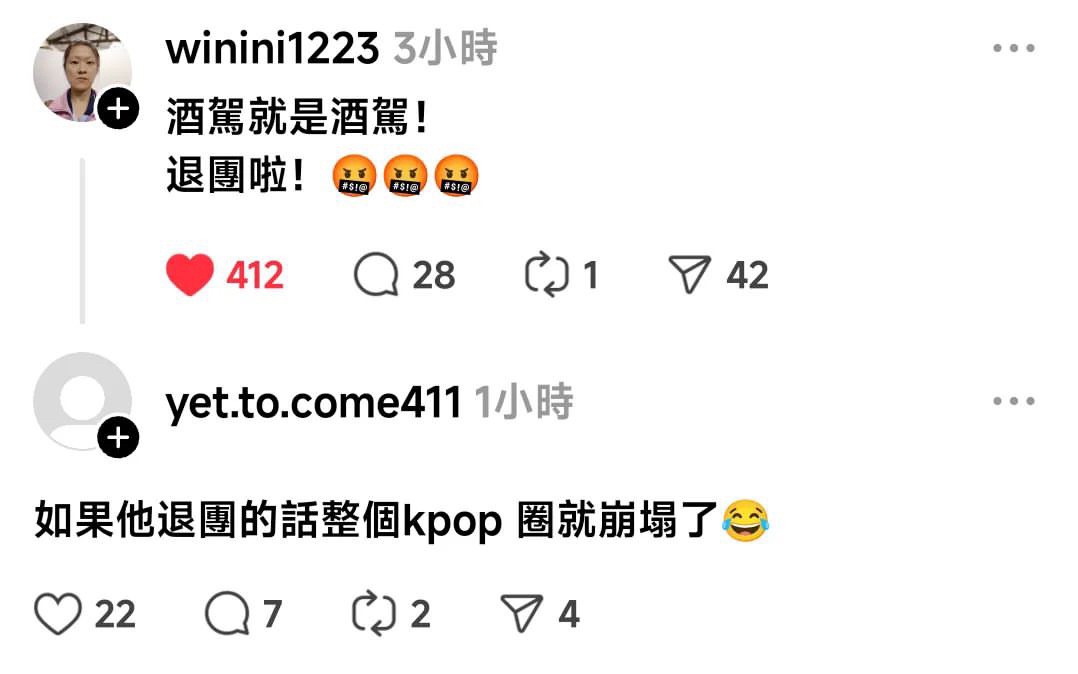Screen dimensions: 1078x674
Task: Repost yet.to.come411's kpop reply
Action: coord(373,613)
